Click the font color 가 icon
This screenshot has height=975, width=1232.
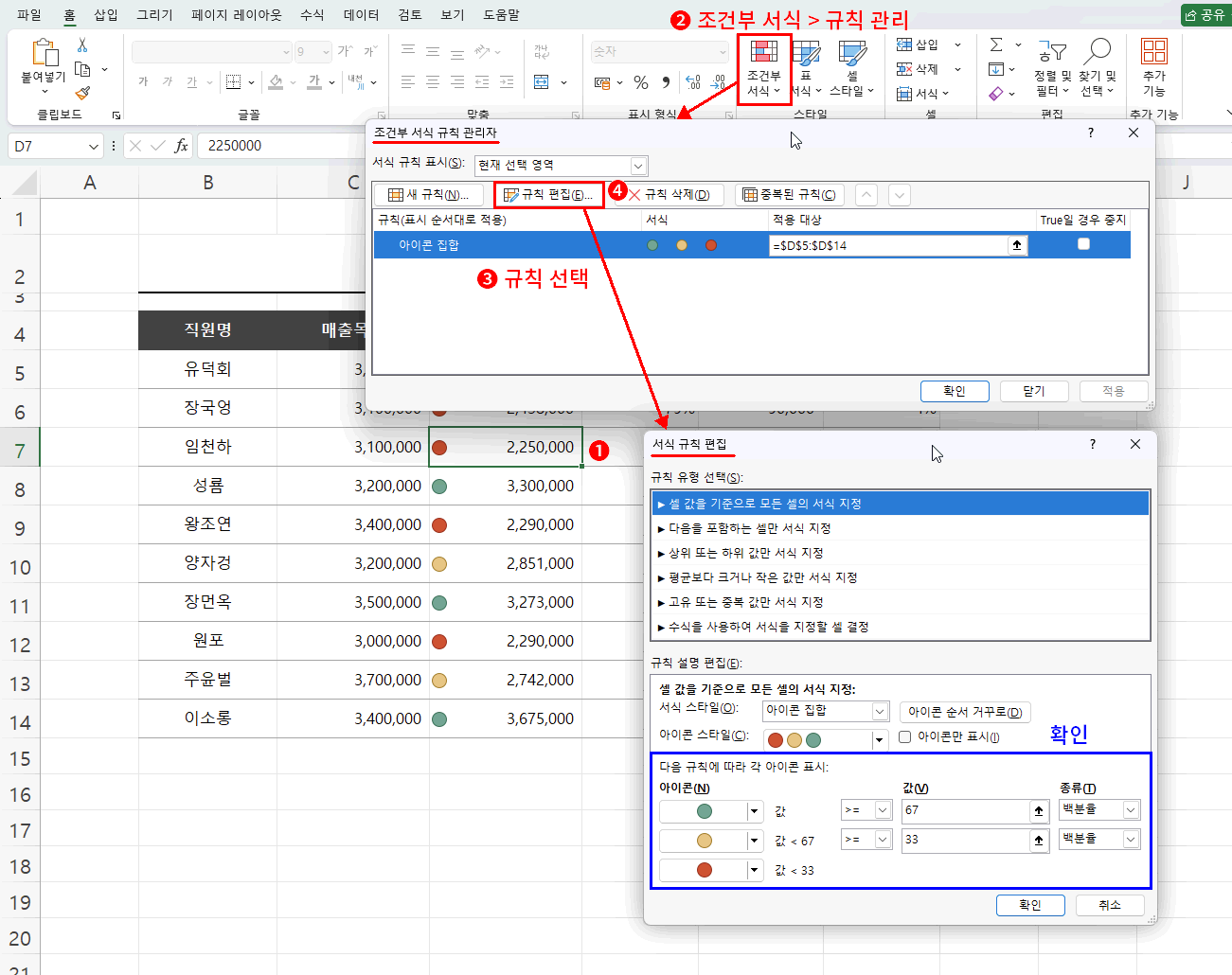pos(314,82)
